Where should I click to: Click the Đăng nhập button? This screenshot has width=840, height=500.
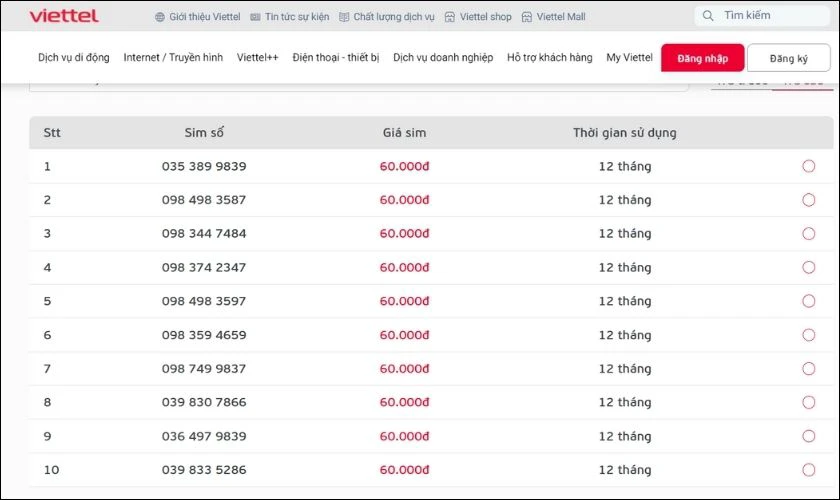702,58
